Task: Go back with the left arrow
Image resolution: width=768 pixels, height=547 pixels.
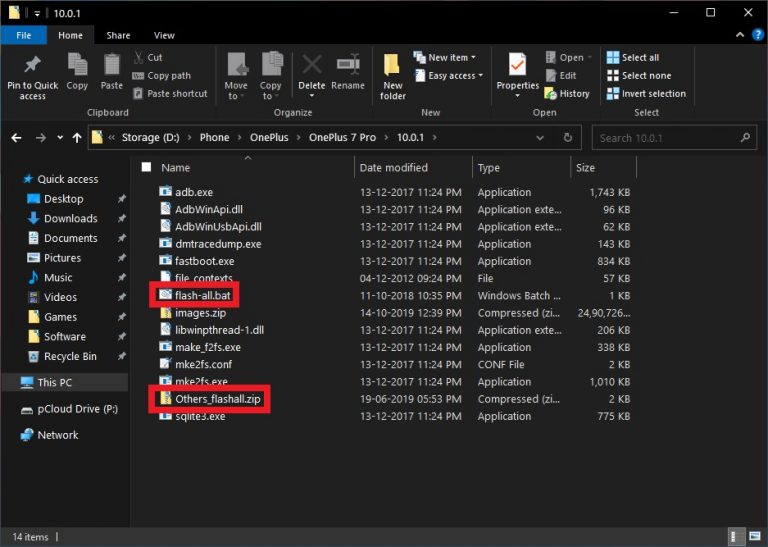Action: 16,138
